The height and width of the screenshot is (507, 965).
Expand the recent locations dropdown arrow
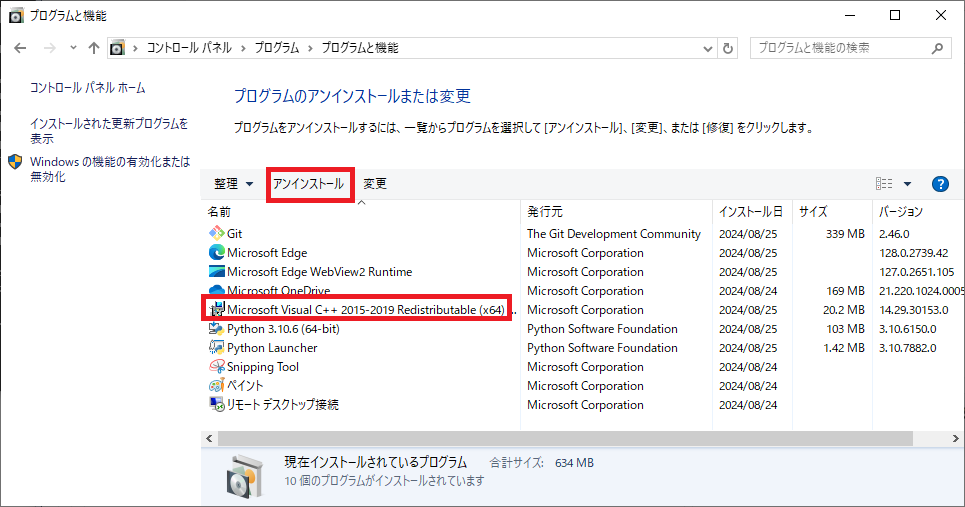(73, 48)
